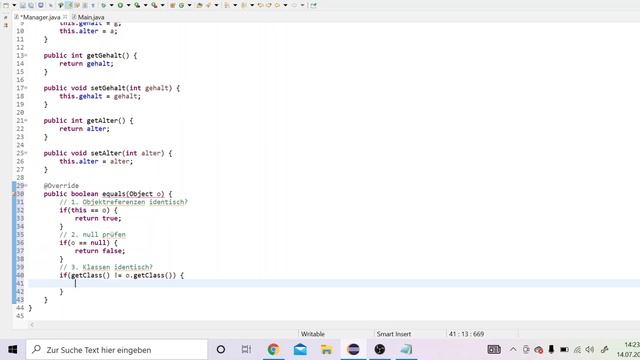Expand the Coverage dropdown arrow

click(145, 5)
